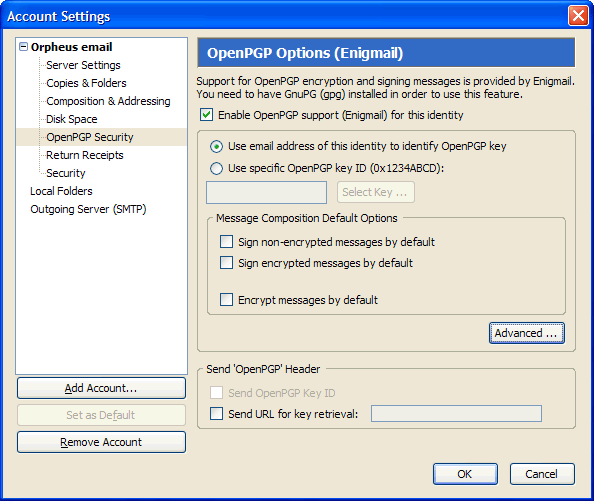This screenshot has height=501, width=594.
Task: Select the Orpheus email account
Action: pos(71,47)
